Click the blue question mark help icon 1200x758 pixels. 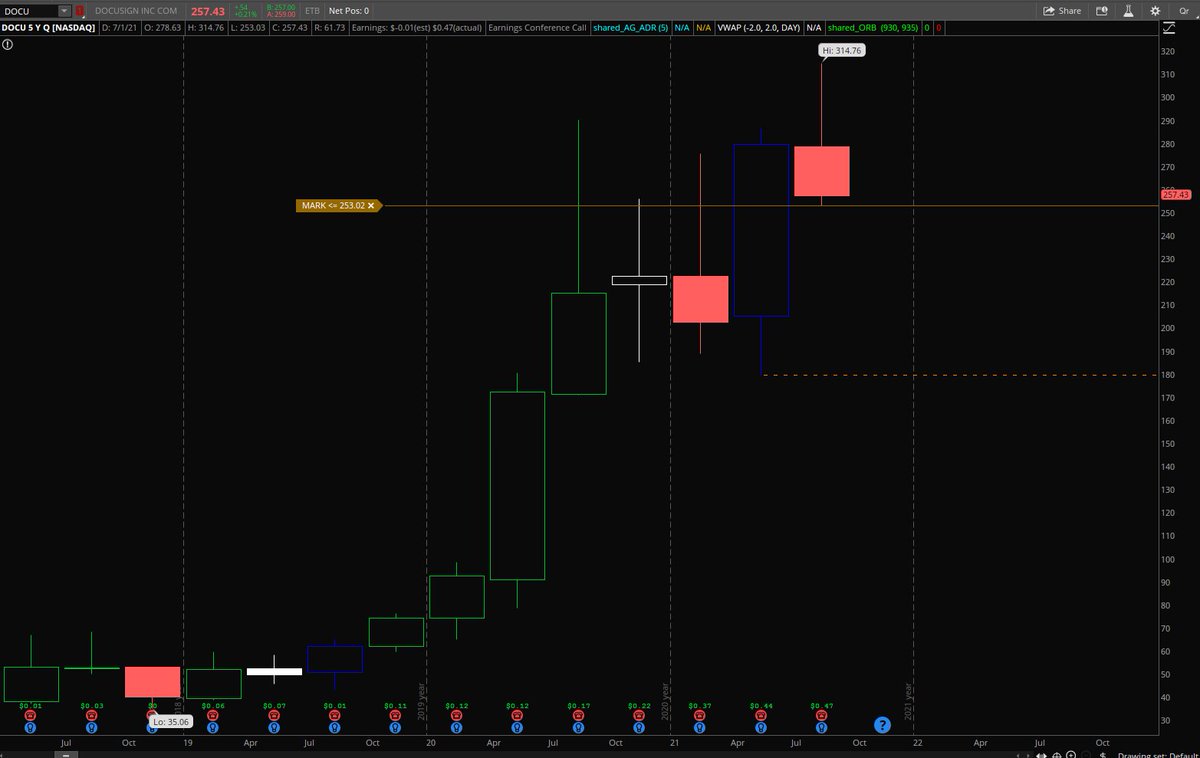[x=883, y=725]
